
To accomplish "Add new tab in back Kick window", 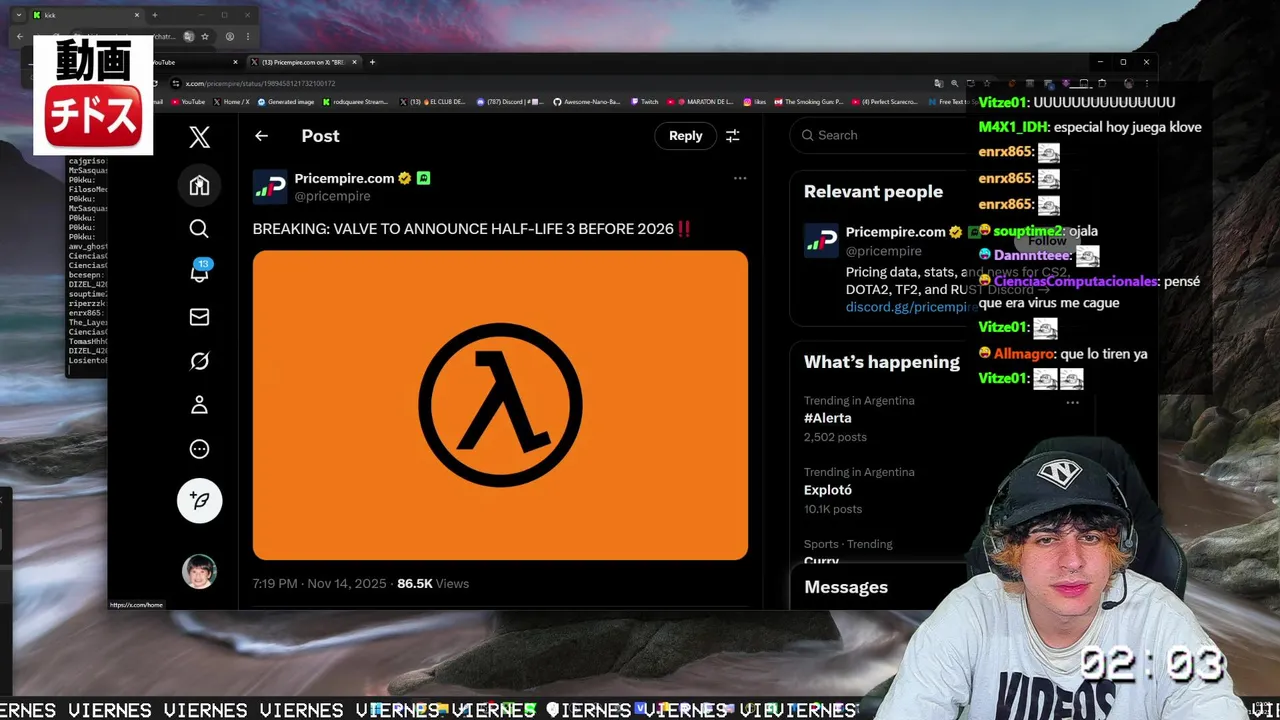I will (x=154, y=15).
